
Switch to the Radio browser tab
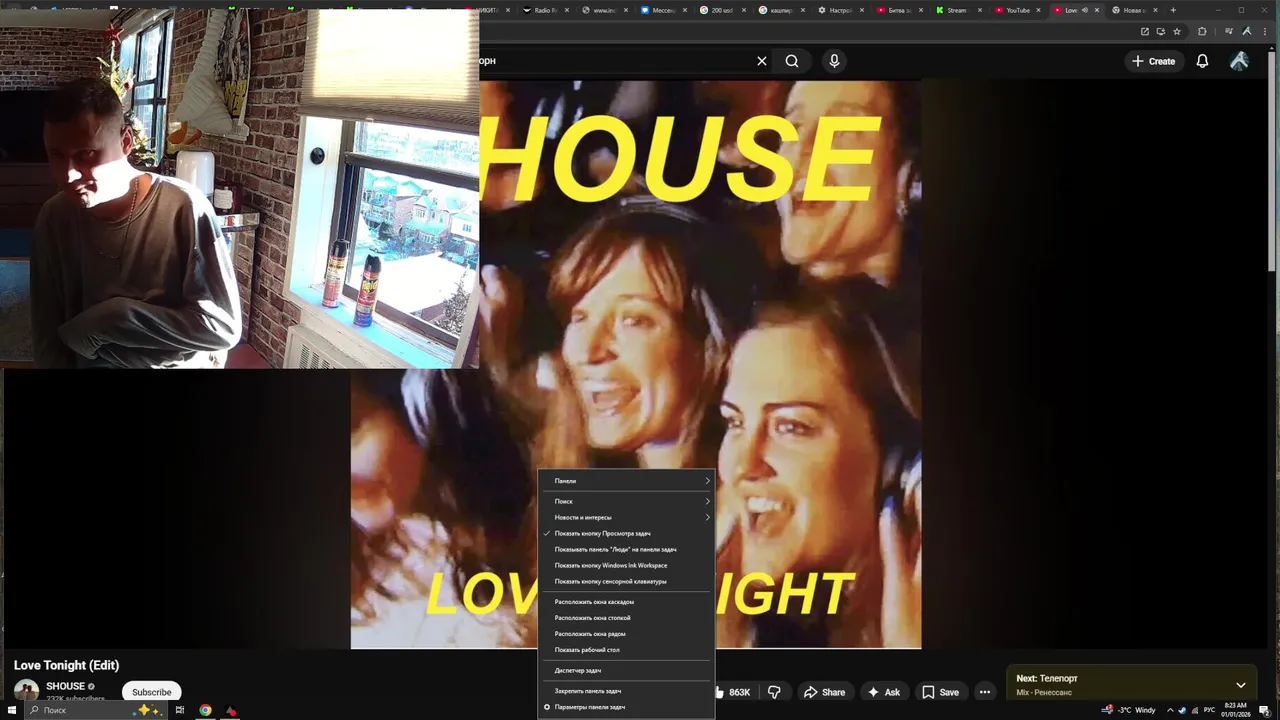click(546, 10)
